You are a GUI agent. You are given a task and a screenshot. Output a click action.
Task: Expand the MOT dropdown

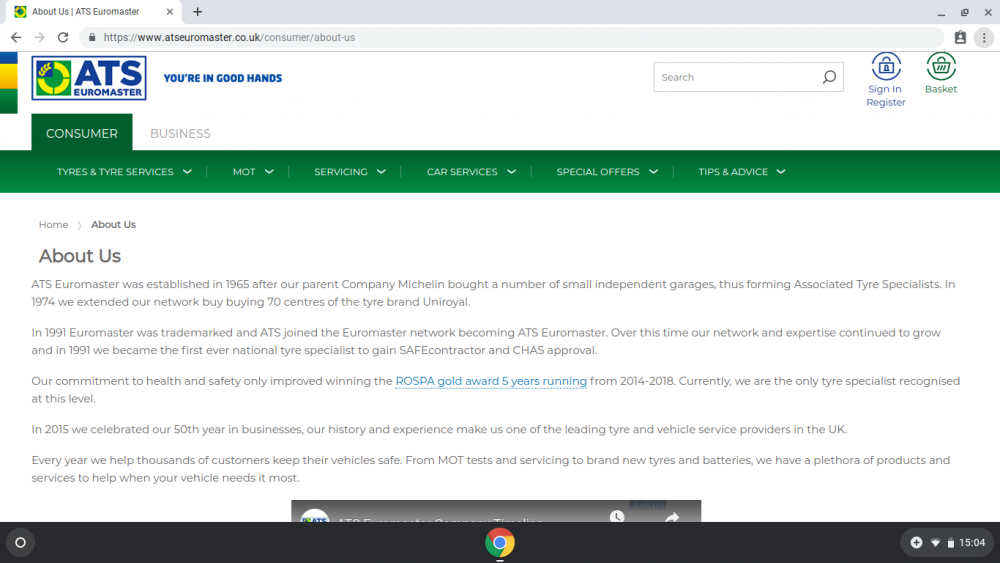[253, 172]
